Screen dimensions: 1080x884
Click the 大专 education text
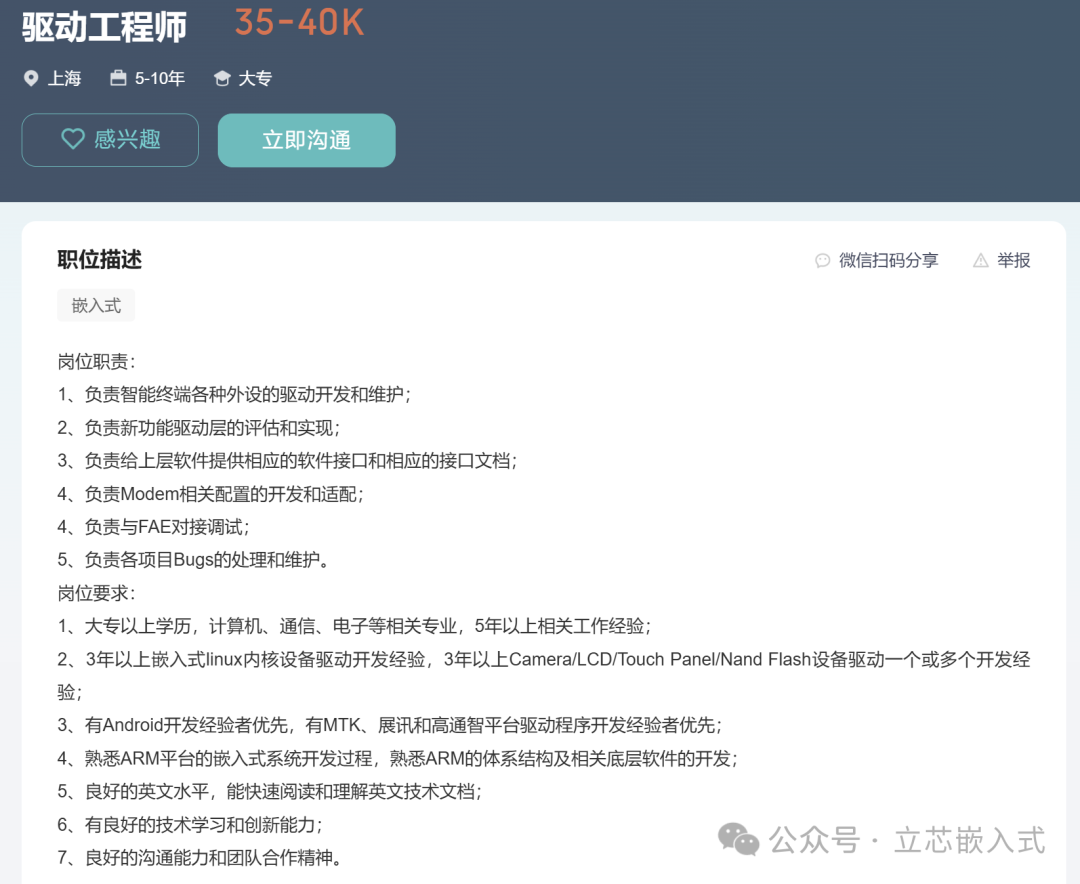point(255,79)
